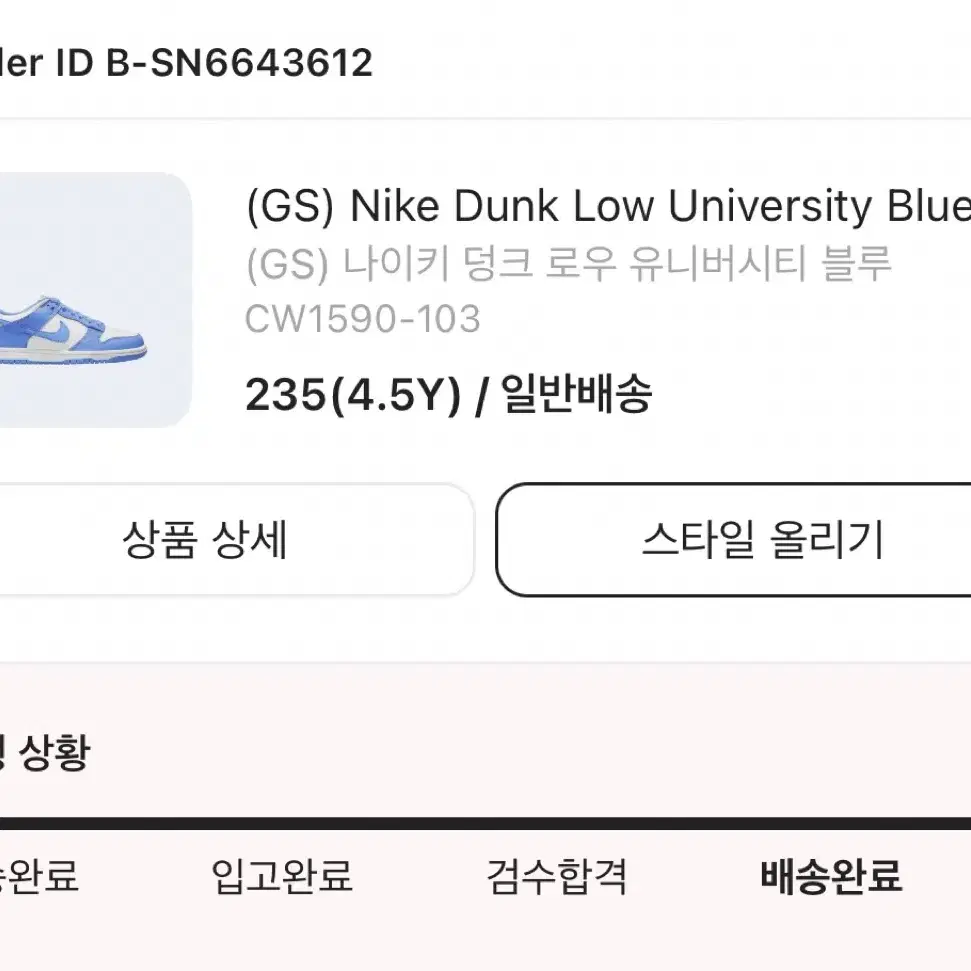Click the 일반배송 shipping type label
This screenshot has width=971, height=971.
(x=576, y=393)
